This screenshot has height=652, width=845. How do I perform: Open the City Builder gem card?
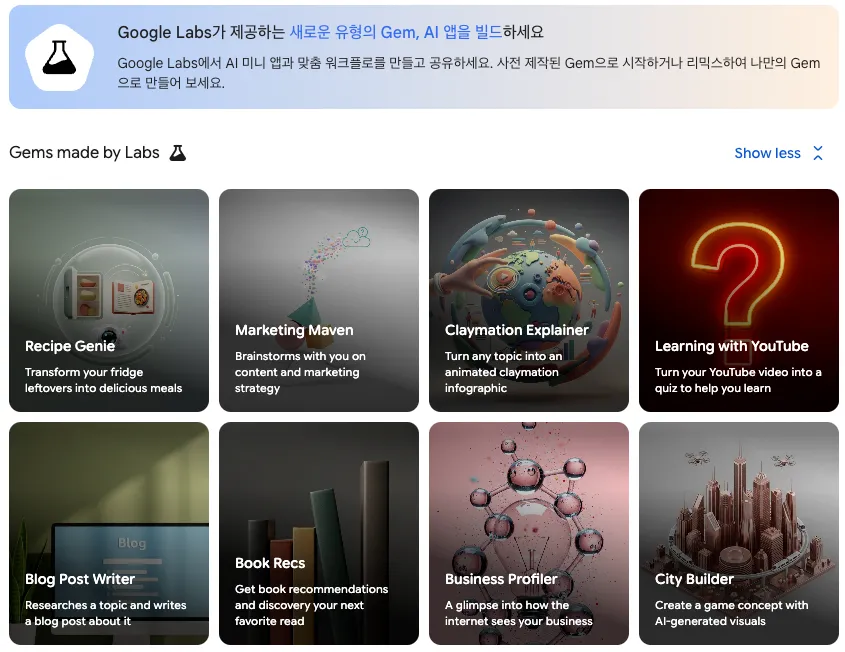click(738, 533)
